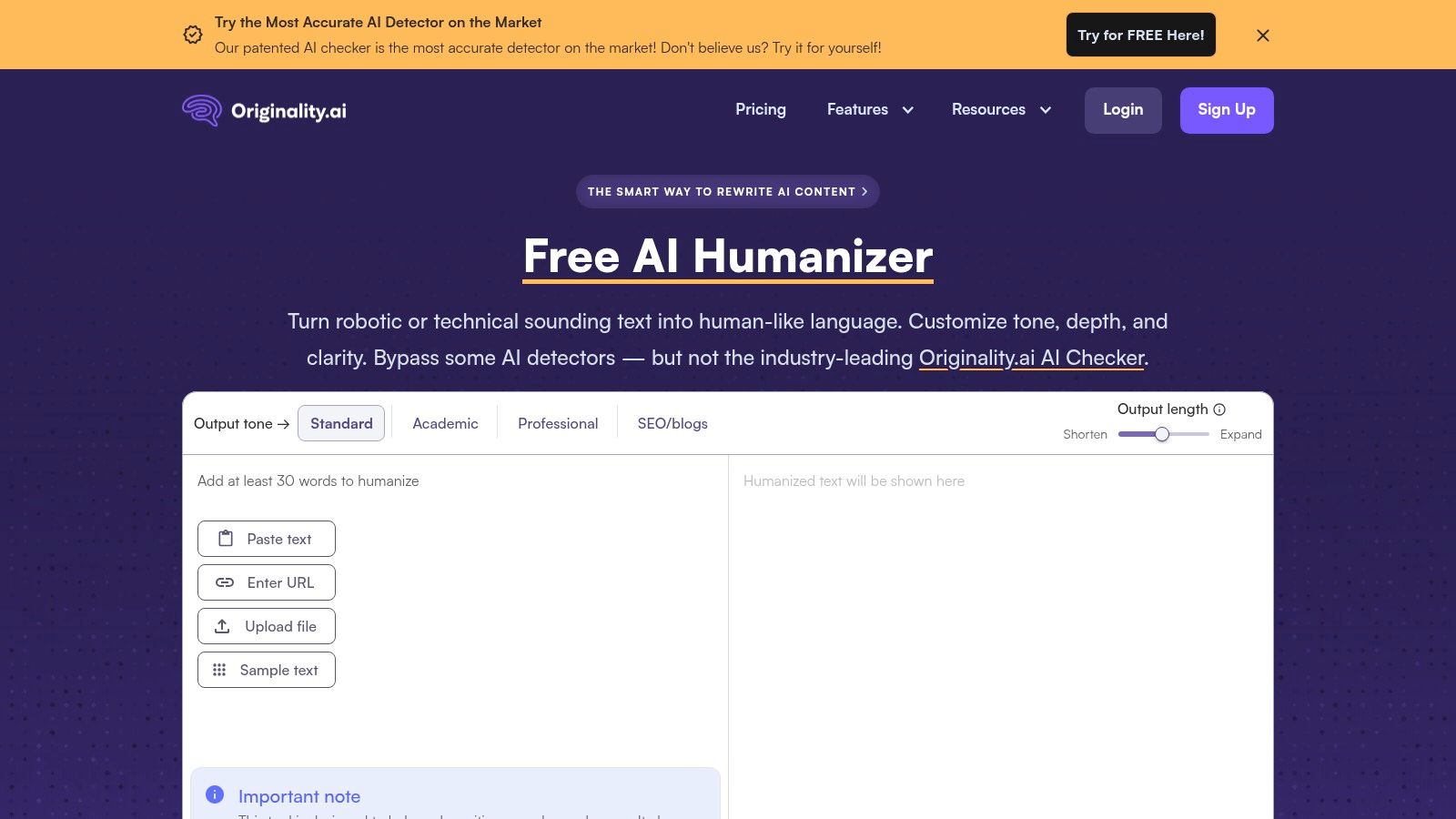Open the Pricing page
Viewport: 1456px width, 819px height.
[x=761, y=109]
